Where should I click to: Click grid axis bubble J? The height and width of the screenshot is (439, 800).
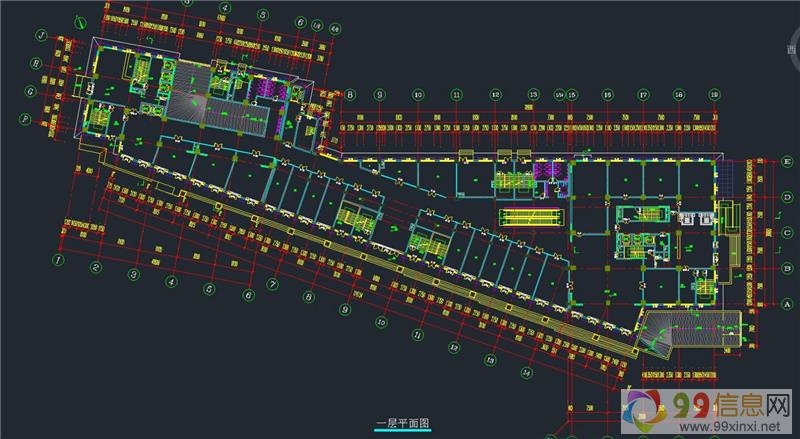(x=41, y=34)
